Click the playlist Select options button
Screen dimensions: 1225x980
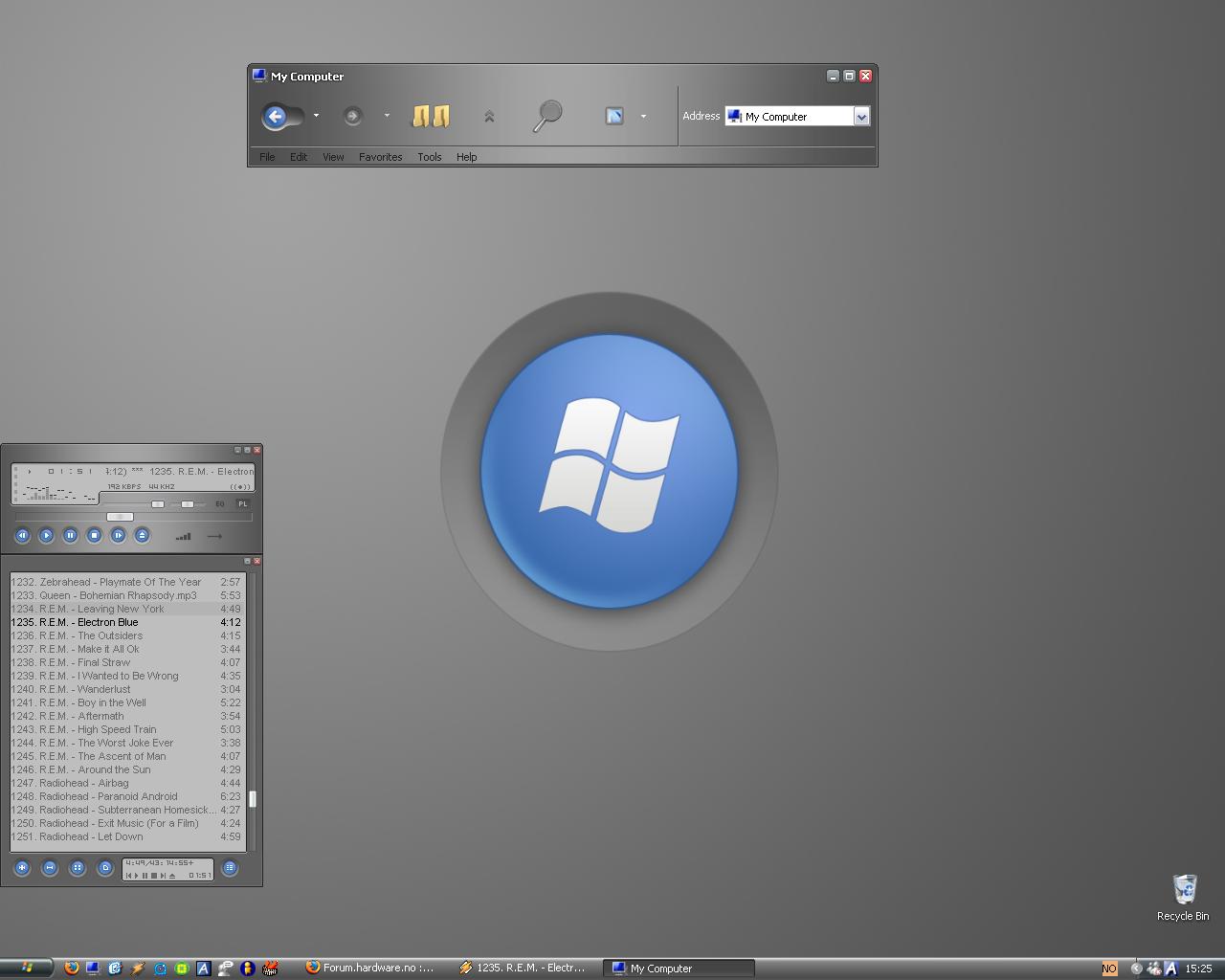click(x=78, y=868)
